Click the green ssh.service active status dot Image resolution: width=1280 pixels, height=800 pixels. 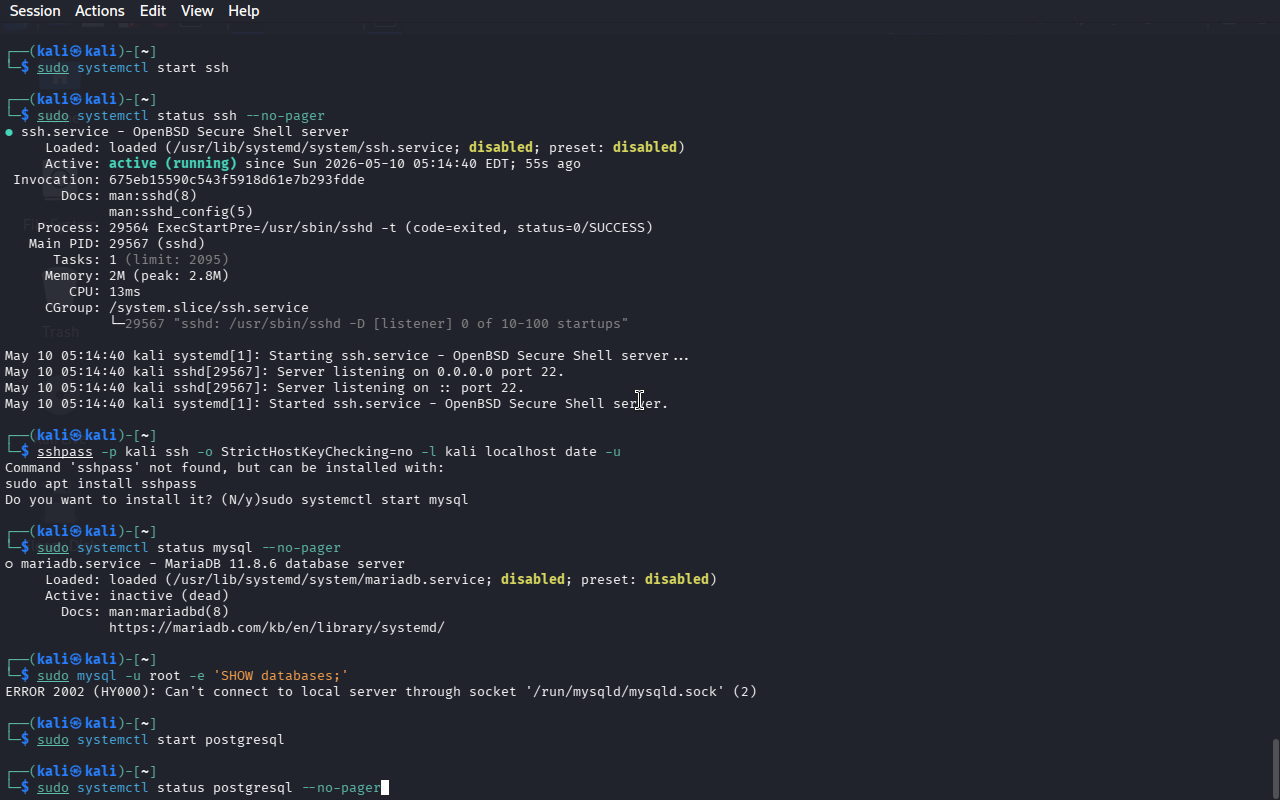9,132
